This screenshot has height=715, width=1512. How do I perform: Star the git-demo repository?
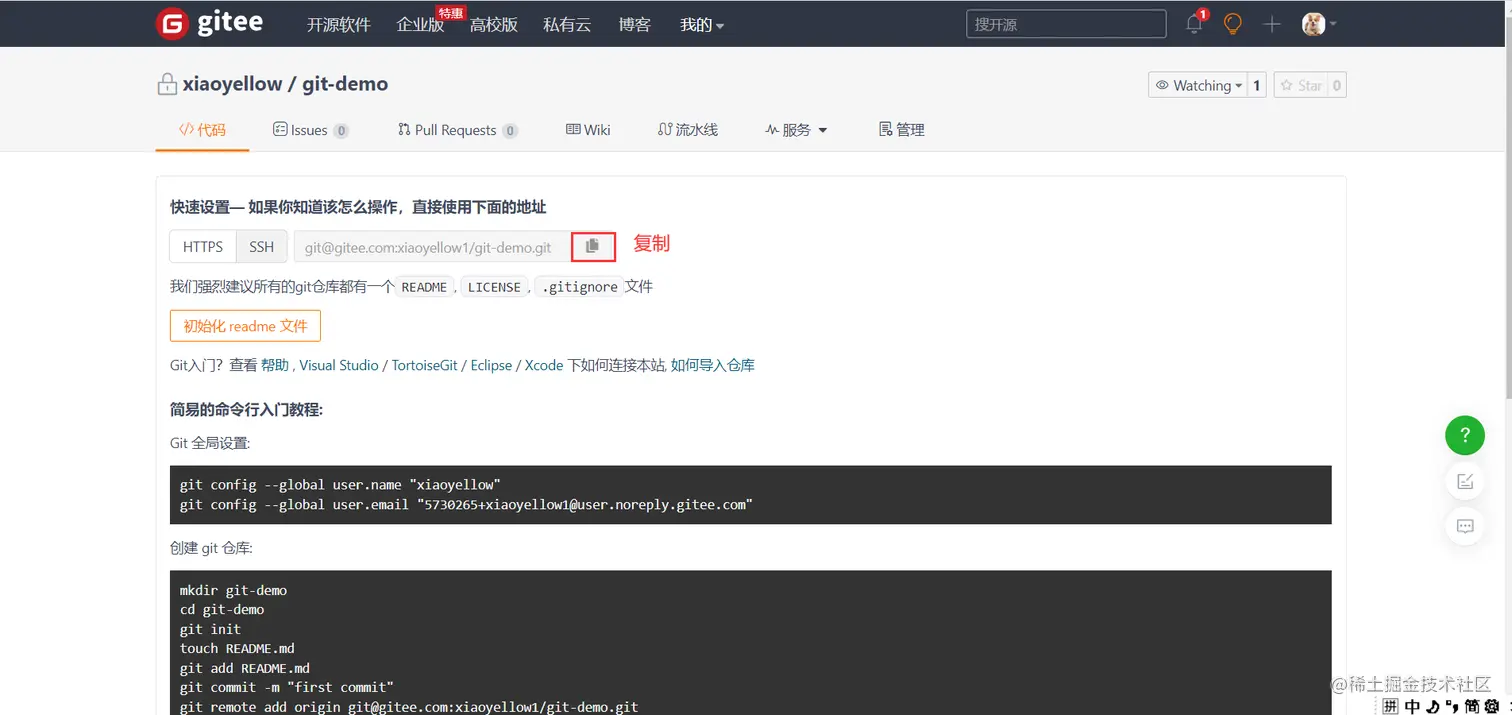click(x=1300, y=85)
